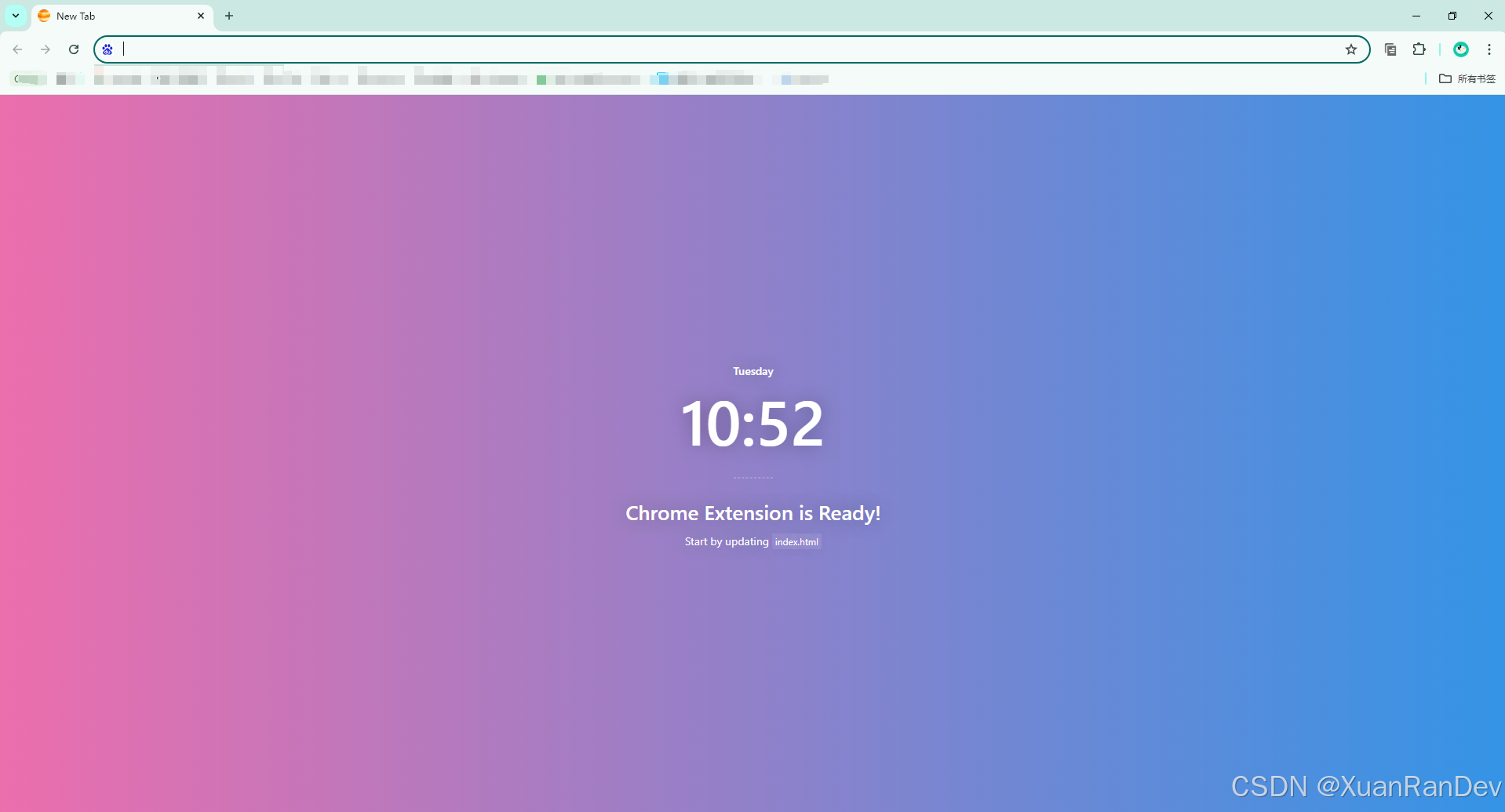Click the bookmark with light blue favicon
Screen dimensions: 1505x812
[705, 79]
